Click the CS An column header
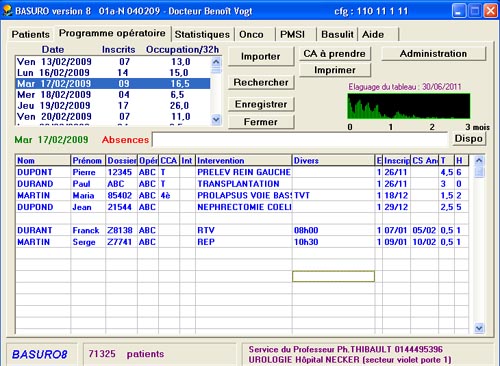This screenshot has height=366, width=500. (424, 161)
